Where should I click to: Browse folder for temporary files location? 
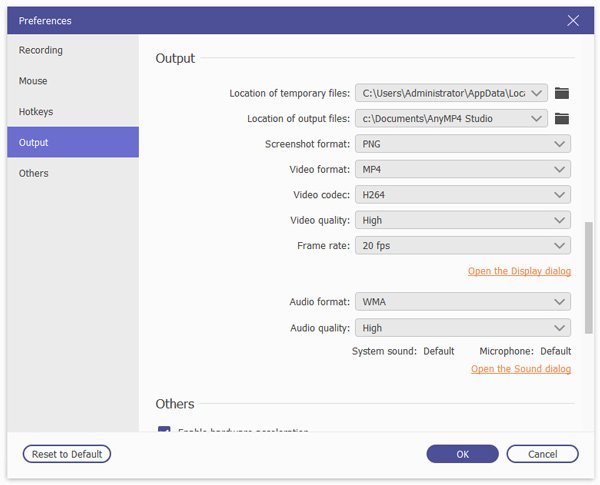click(x=562, y=93)
